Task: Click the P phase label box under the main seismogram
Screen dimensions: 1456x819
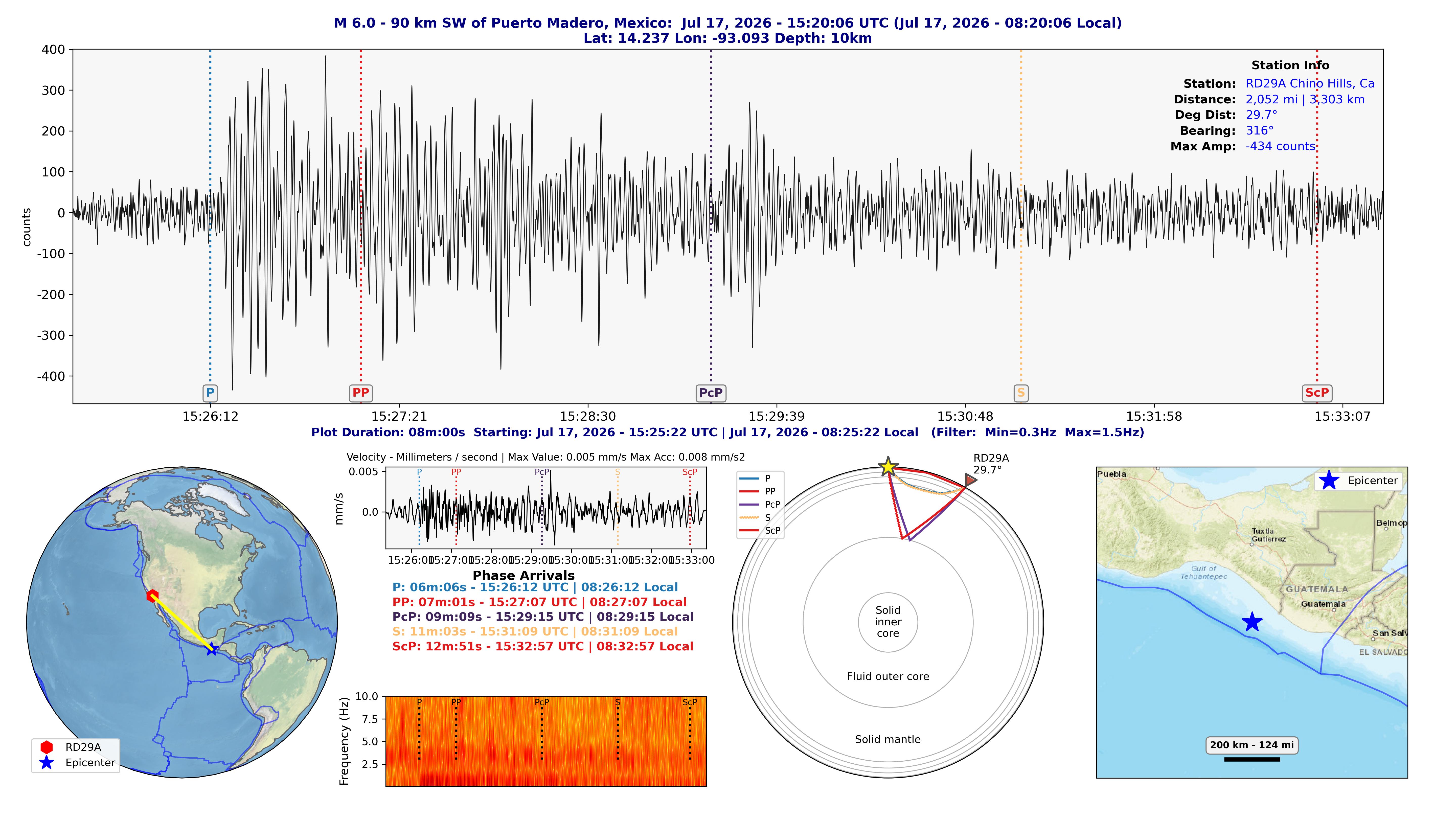Action: (210, 393)
